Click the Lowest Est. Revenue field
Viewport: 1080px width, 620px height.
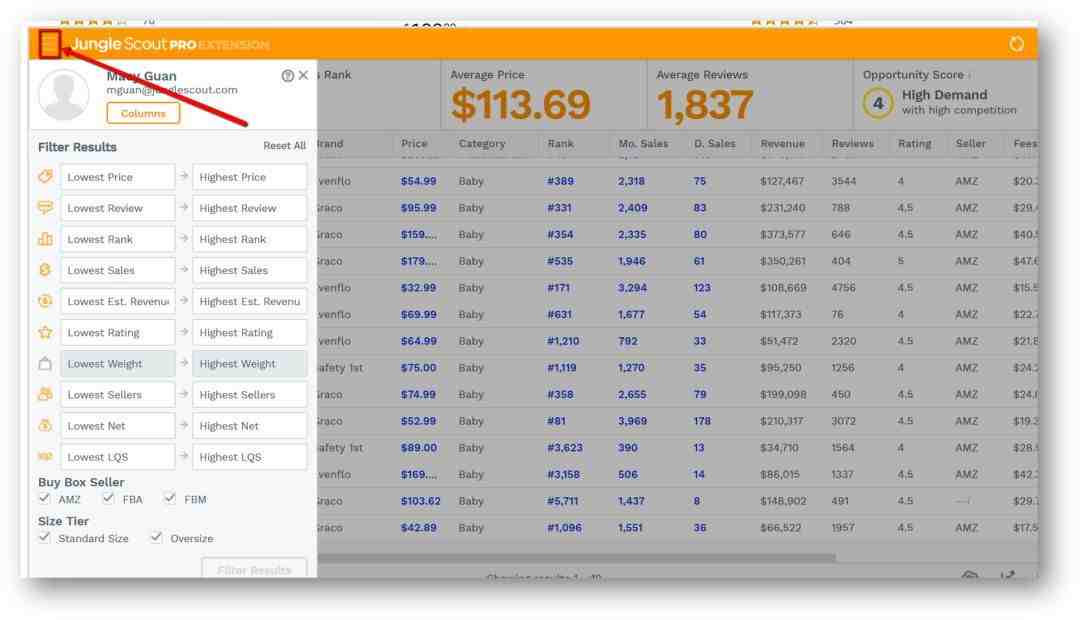(117, 301)
